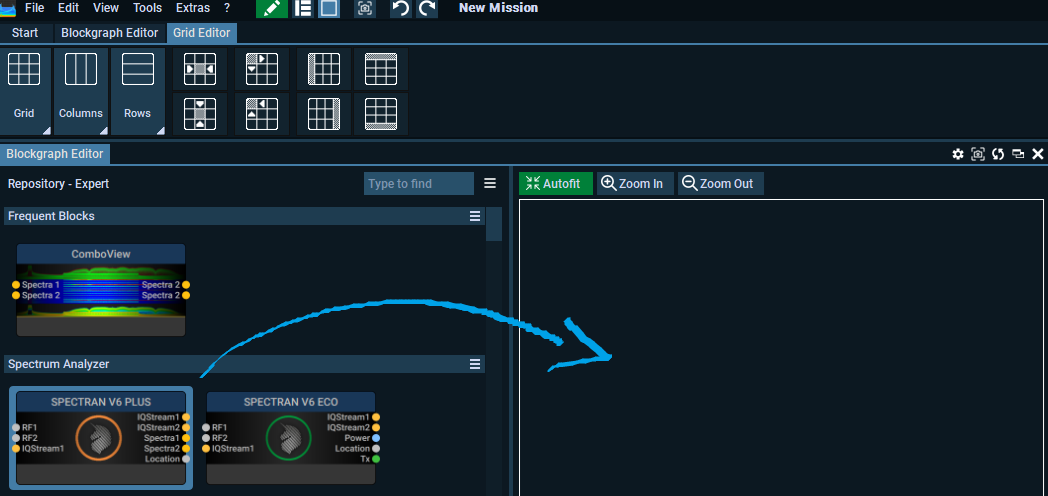
Task: Take a screenshot with top toolbar camera icon
Action: [x=365, y=8]
